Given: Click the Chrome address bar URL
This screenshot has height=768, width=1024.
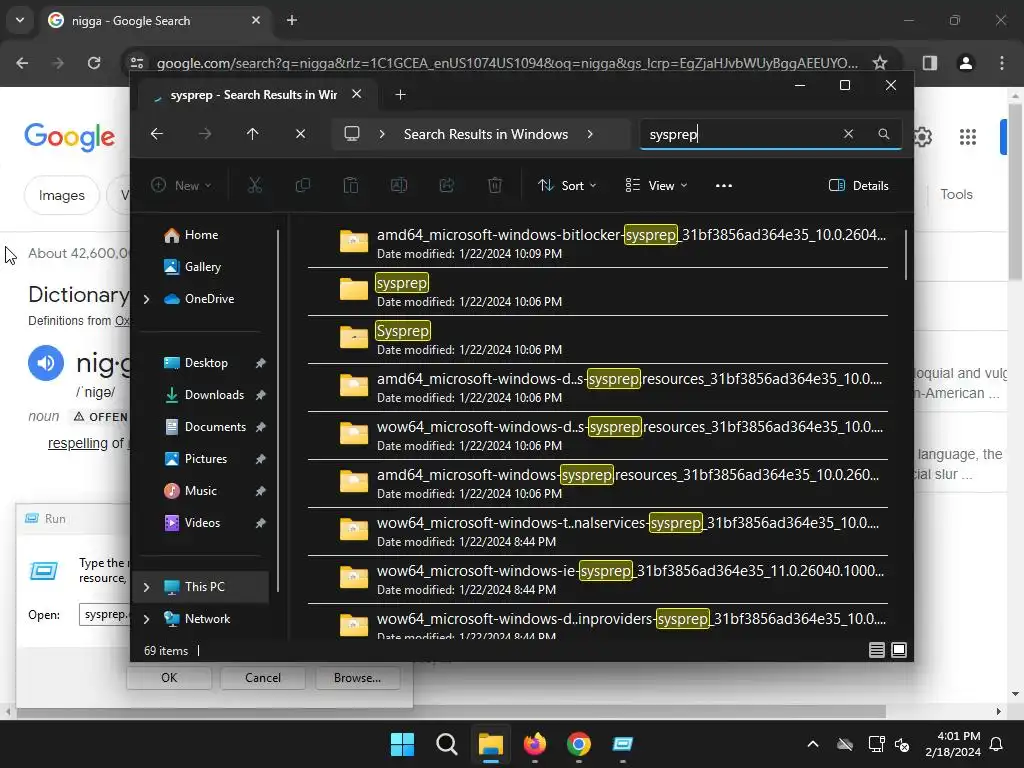Looking at the screenshot, I should tap(507, 63).
